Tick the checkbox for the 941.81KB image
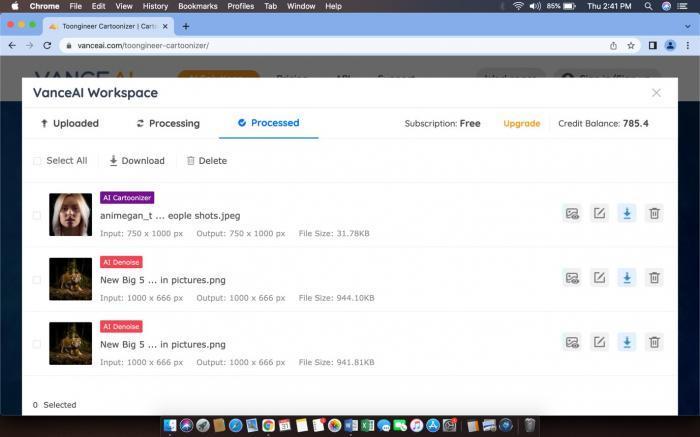Viewport: 700px width, 437px height. pyautogui.click(x=37, y=344)
